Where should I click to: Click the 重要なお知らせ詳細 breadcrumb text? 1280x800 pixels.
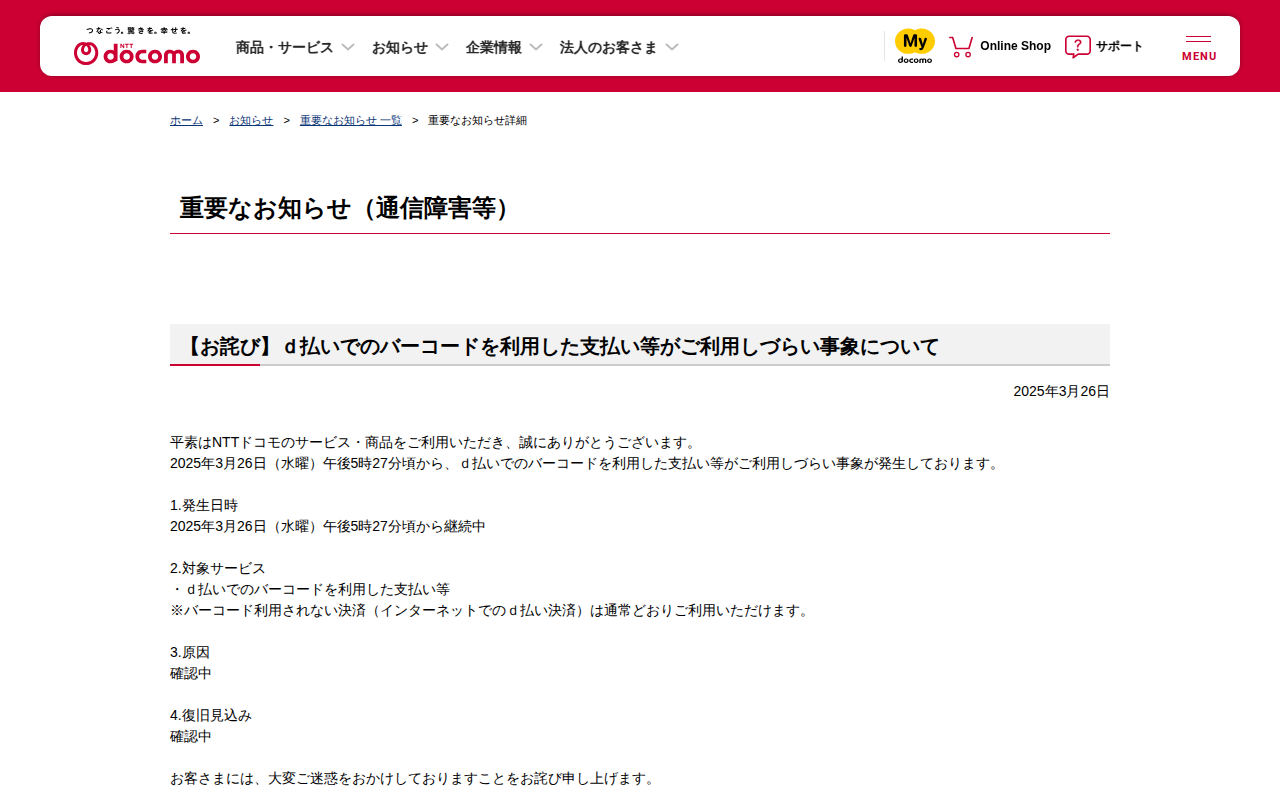point(477,120)
